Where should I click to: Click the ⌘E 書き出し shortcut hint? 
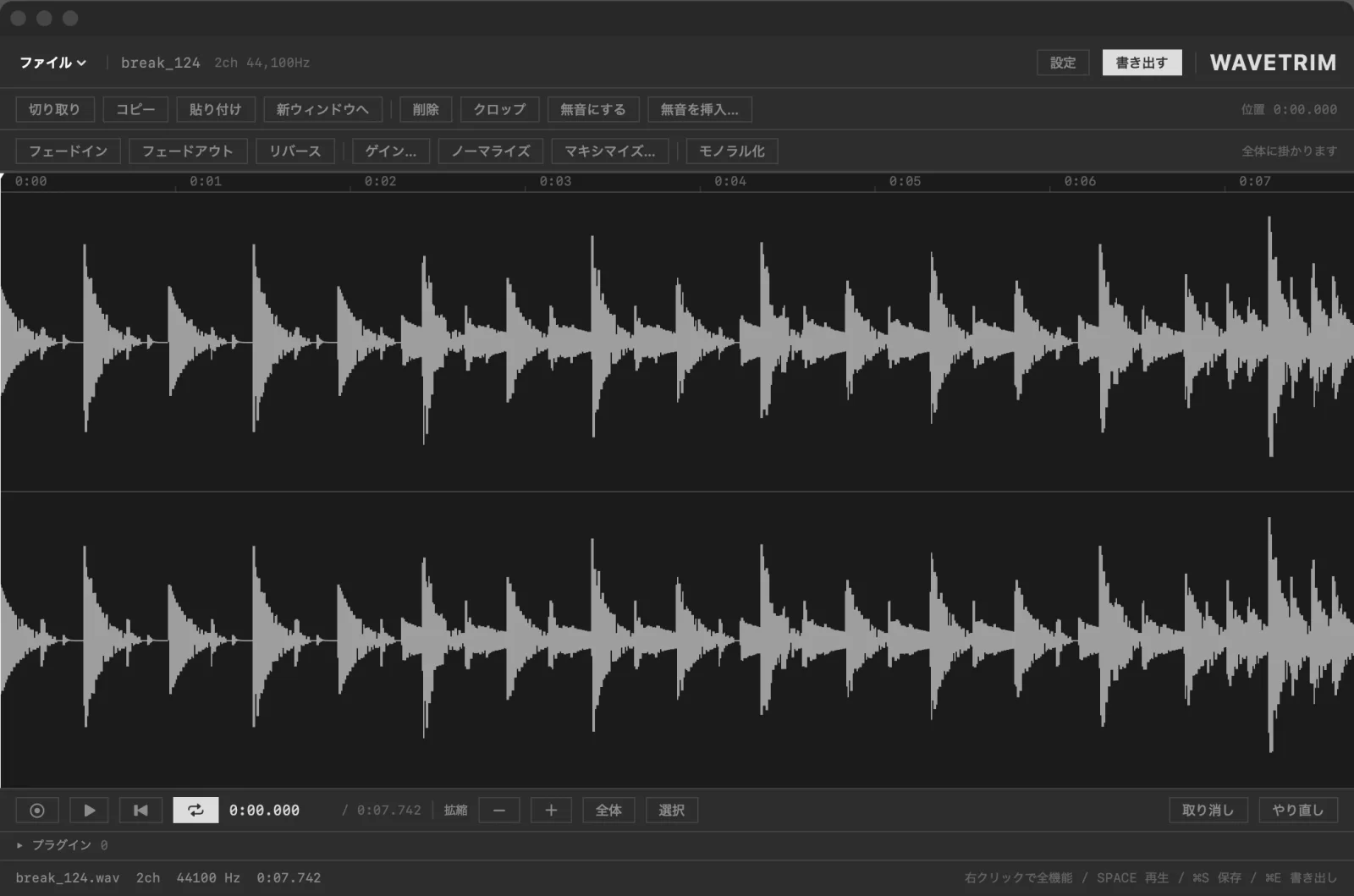(x=1302, y=878)
